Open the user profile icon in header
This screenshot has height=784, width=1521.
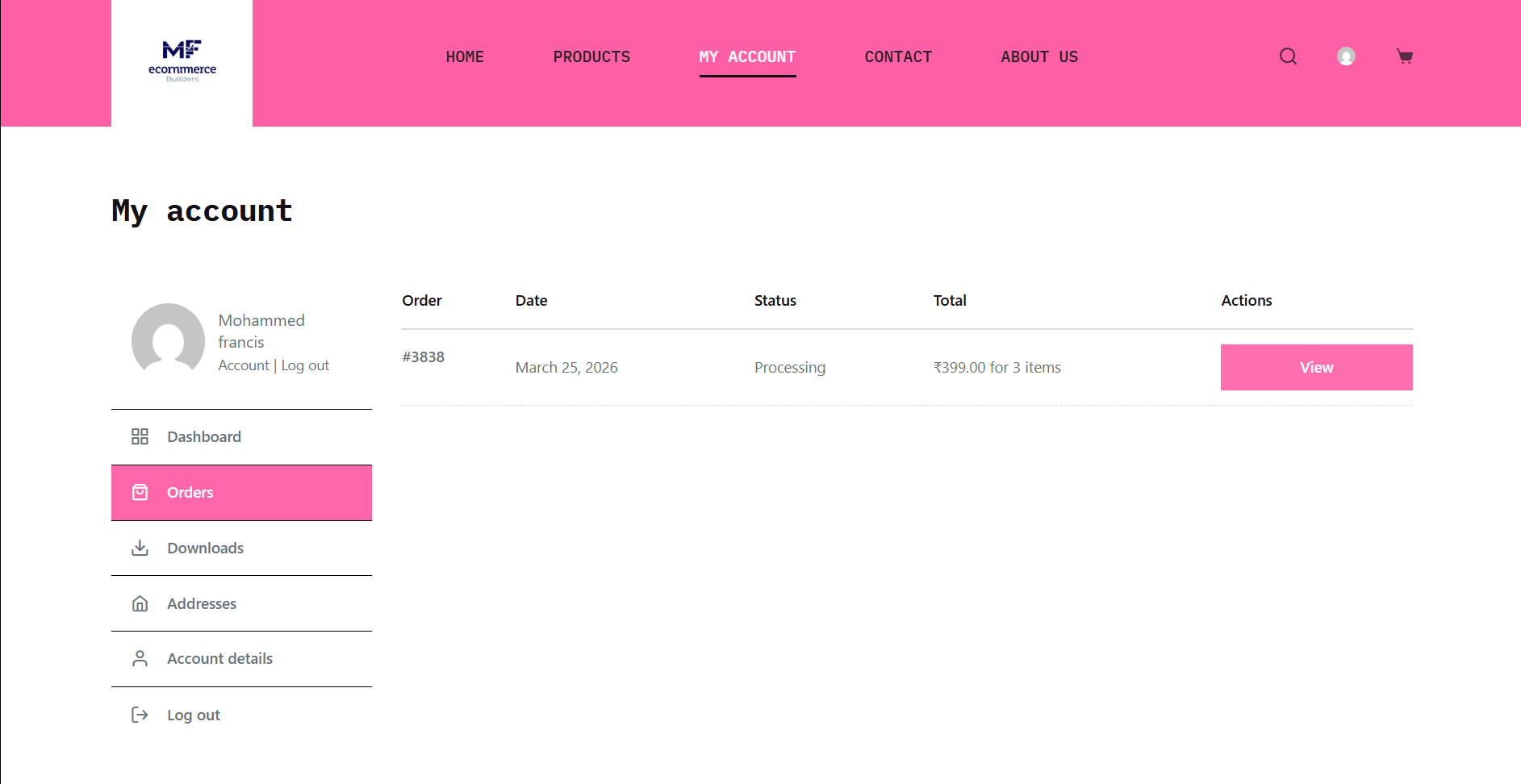1346,56
